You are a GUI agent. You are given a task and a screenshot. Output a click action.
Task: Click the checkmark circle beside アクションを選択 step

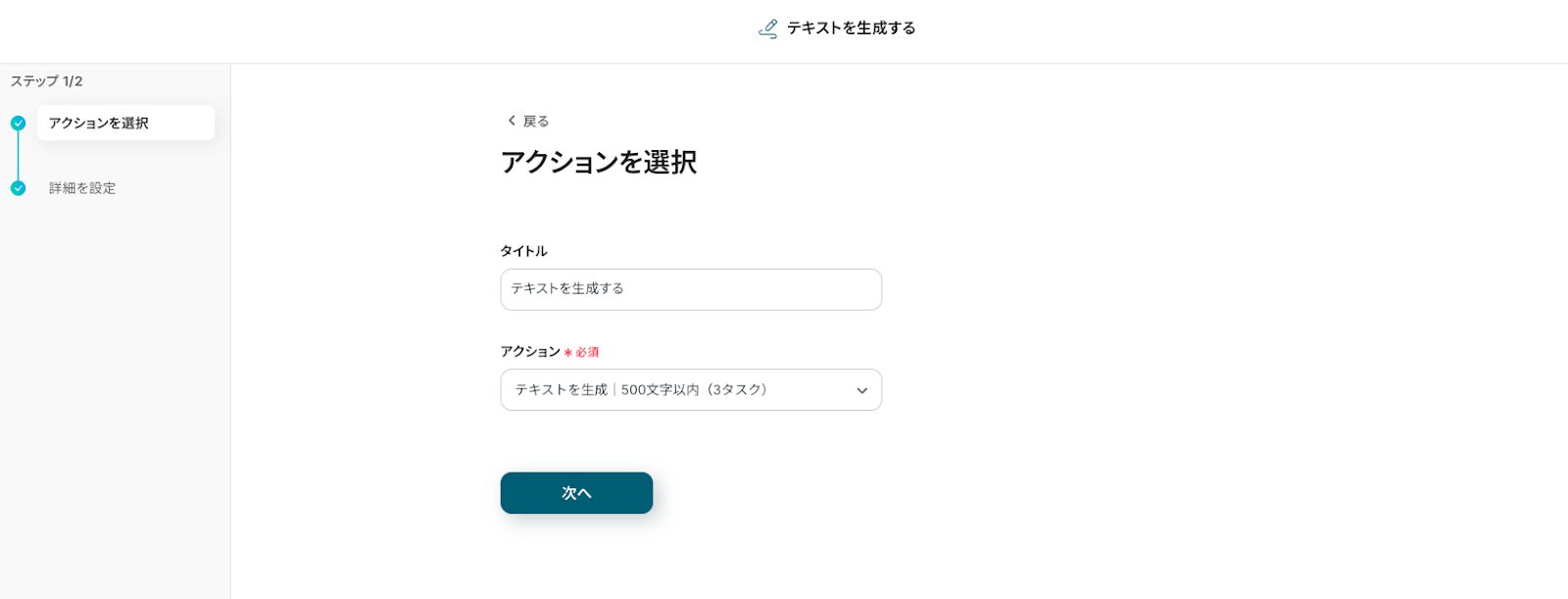click(18, 124)
